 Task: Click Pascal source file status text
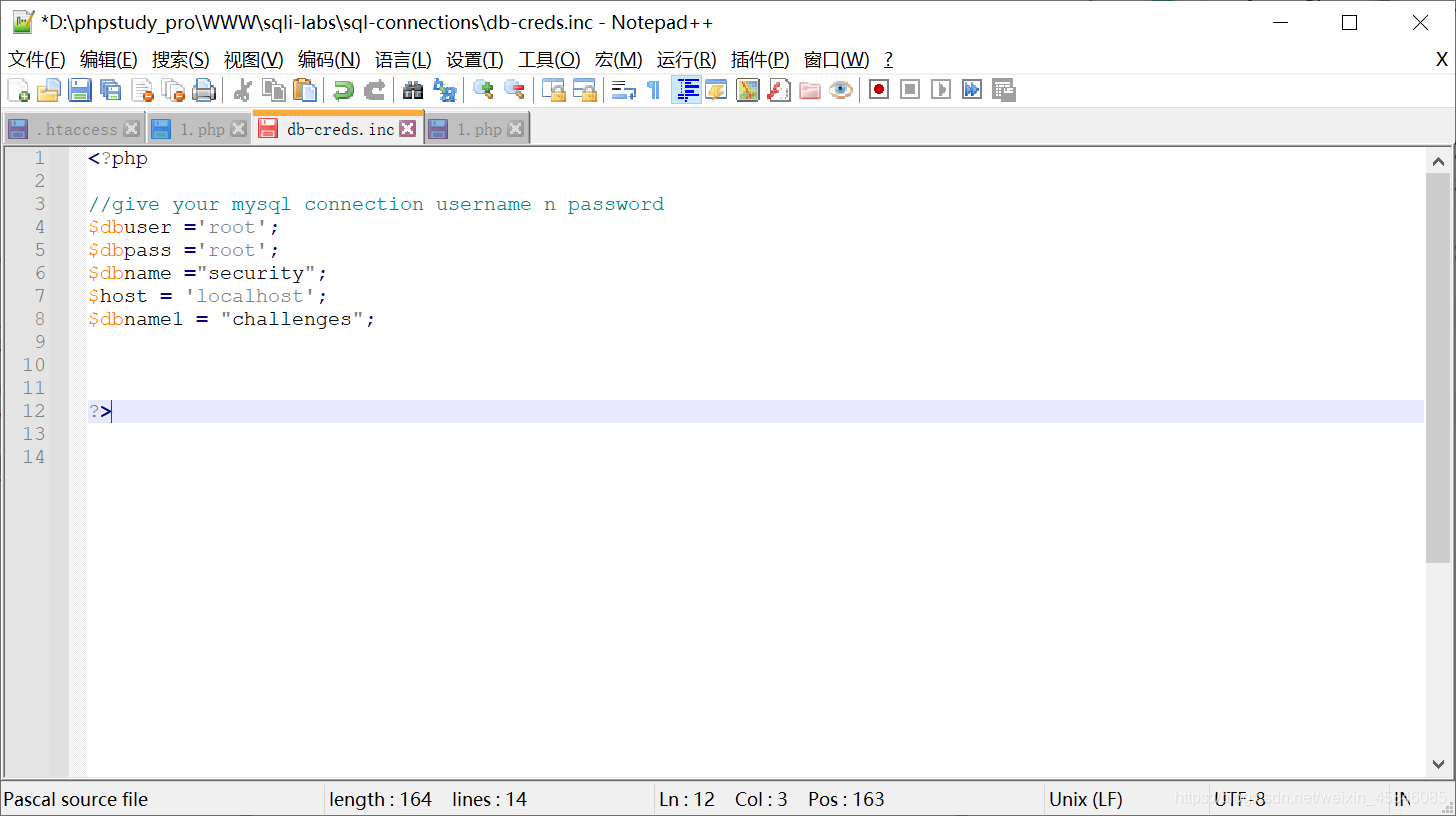(76, 799)
